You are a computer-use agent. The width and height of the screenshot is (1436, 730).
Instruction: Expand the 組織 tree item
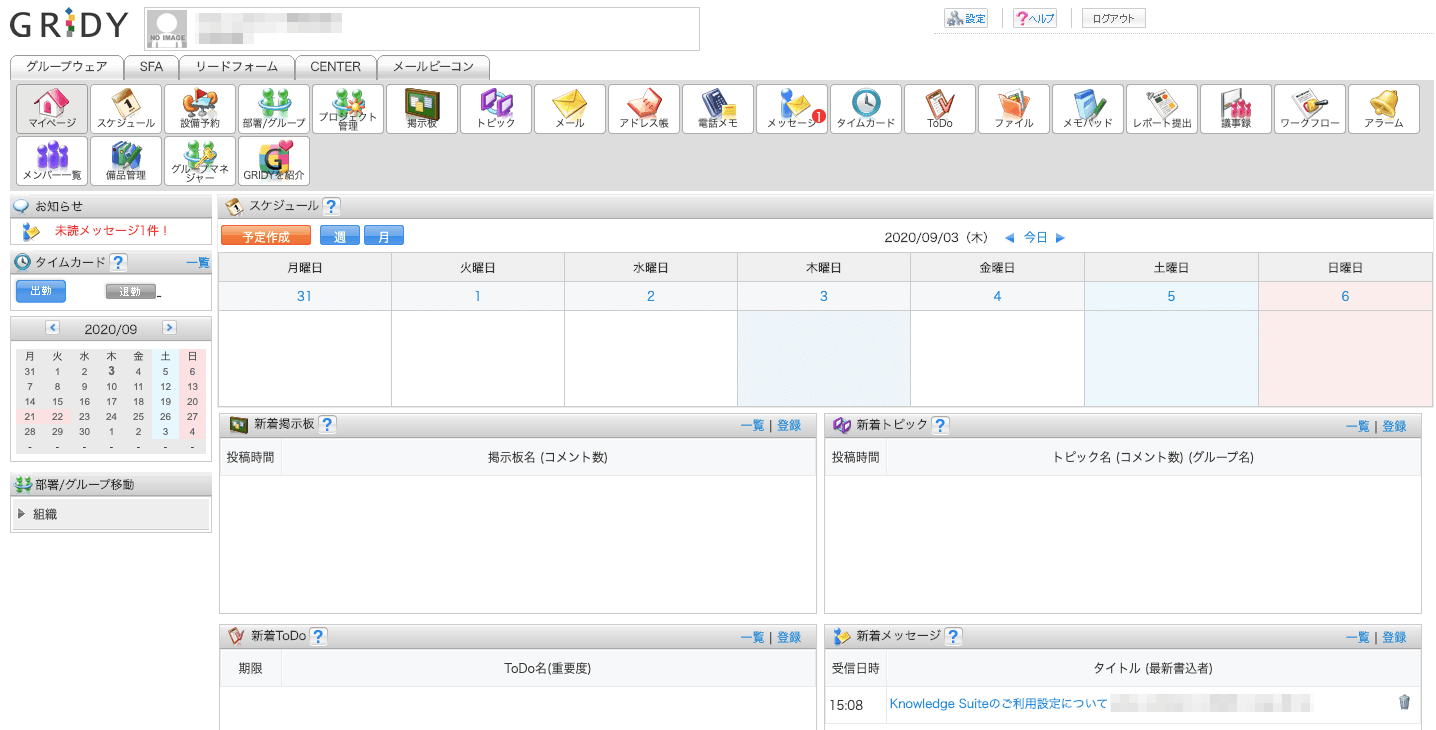pos(22,514)
